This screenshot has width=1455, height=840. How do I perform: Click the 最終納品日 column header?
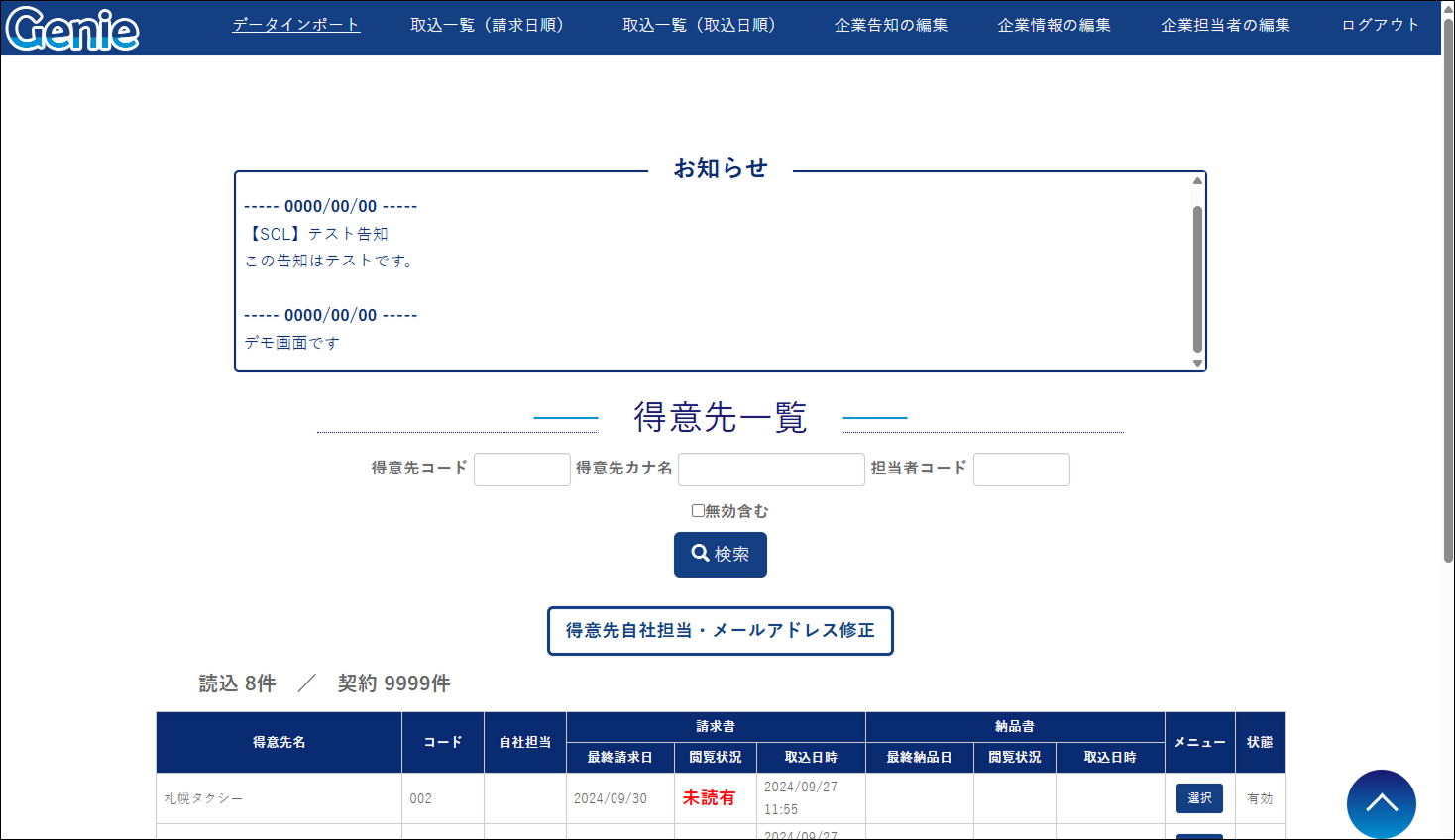click(919, 758)
